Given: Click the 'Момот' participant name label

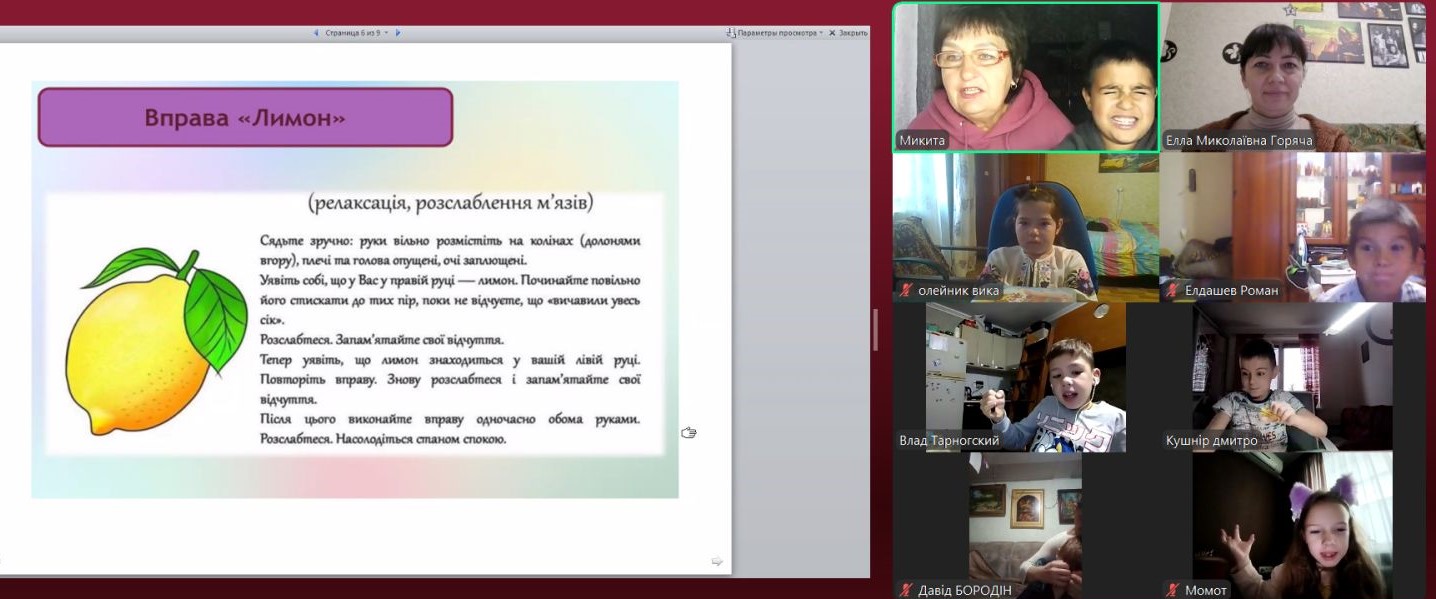Looking at the screenshot, I should tap(1205, 590).
